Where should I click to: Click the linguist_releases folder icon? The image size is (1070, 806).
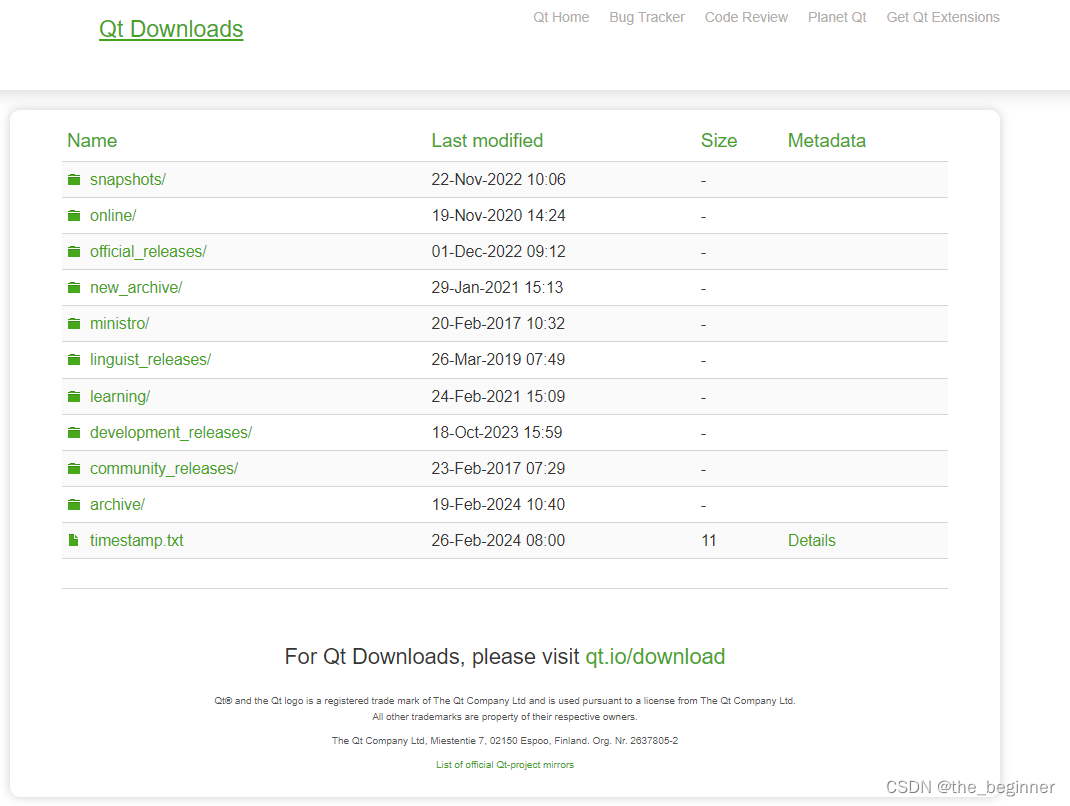[74, 360]
